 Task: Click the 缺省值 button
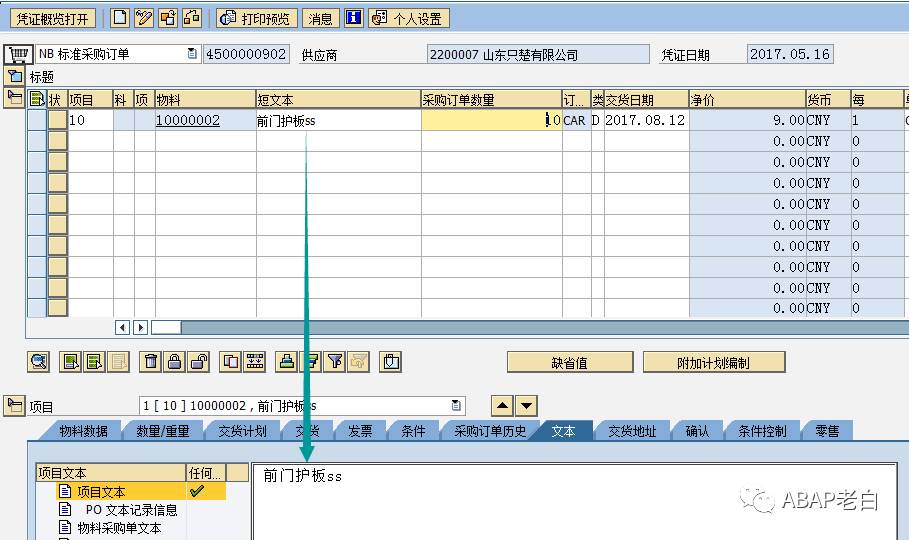[x=570, y=363]
